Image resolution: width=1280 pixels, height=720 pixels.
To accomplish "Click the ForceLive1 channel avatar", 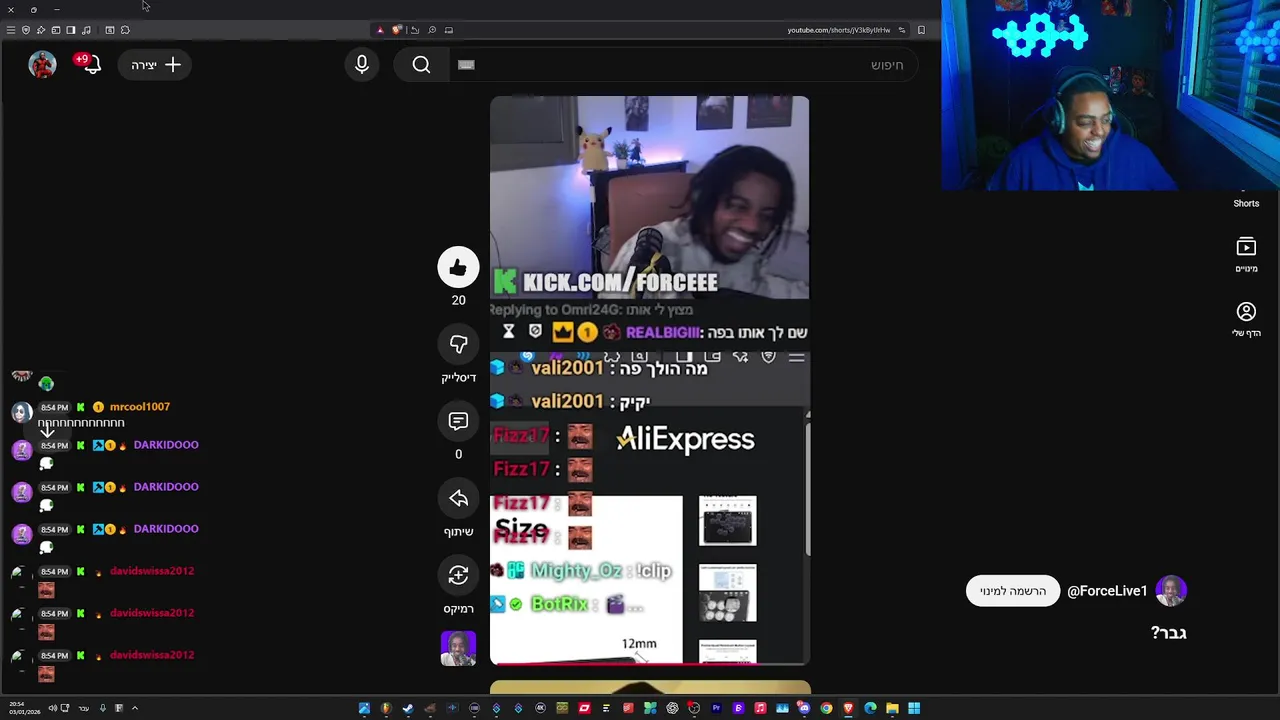I will 1171,591.
